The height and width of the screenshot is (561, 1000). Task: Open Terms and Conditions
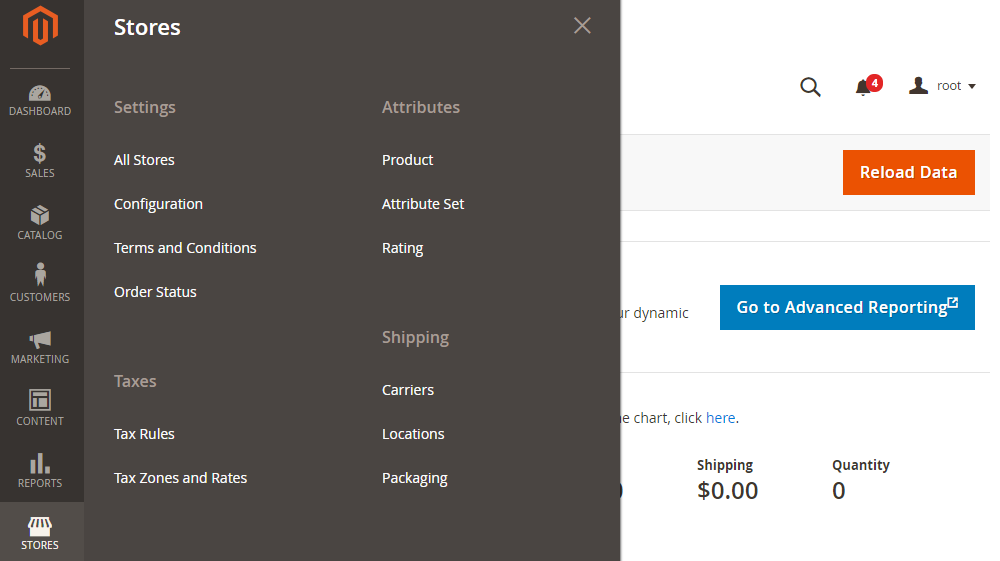185,248
